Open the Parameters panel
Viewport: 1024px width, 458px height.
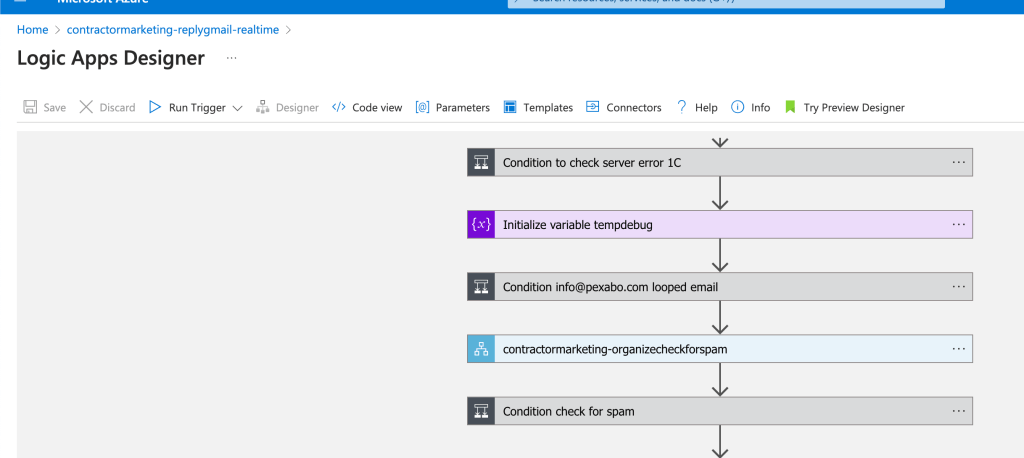point(453,107)
